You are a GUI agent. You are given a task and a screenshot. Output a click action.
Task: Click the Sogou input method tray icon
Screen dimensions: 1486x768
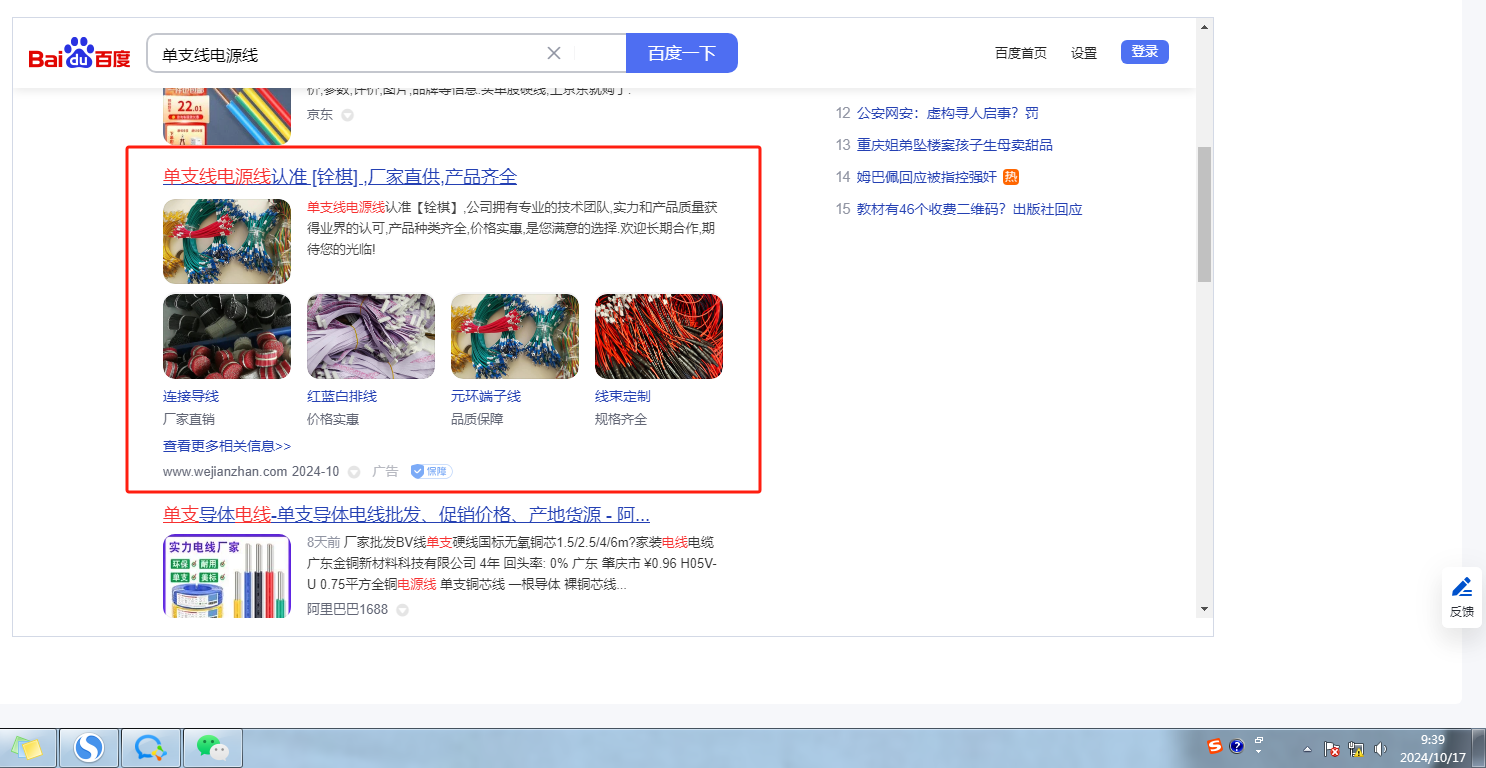1215,746
